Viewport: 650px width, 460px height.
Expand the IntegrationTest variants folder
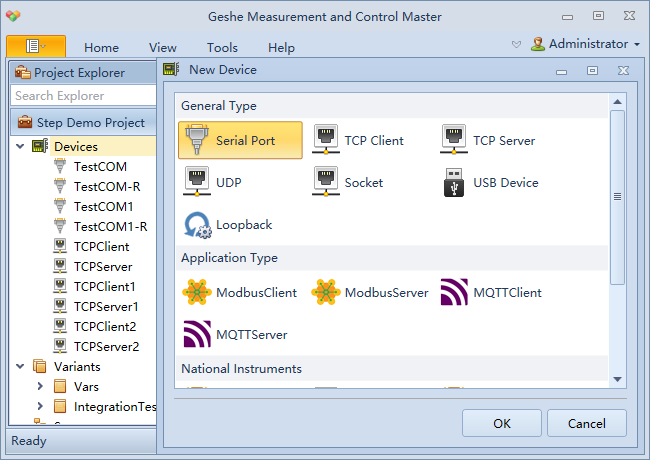pyautogui.click(x=40, y=406)
